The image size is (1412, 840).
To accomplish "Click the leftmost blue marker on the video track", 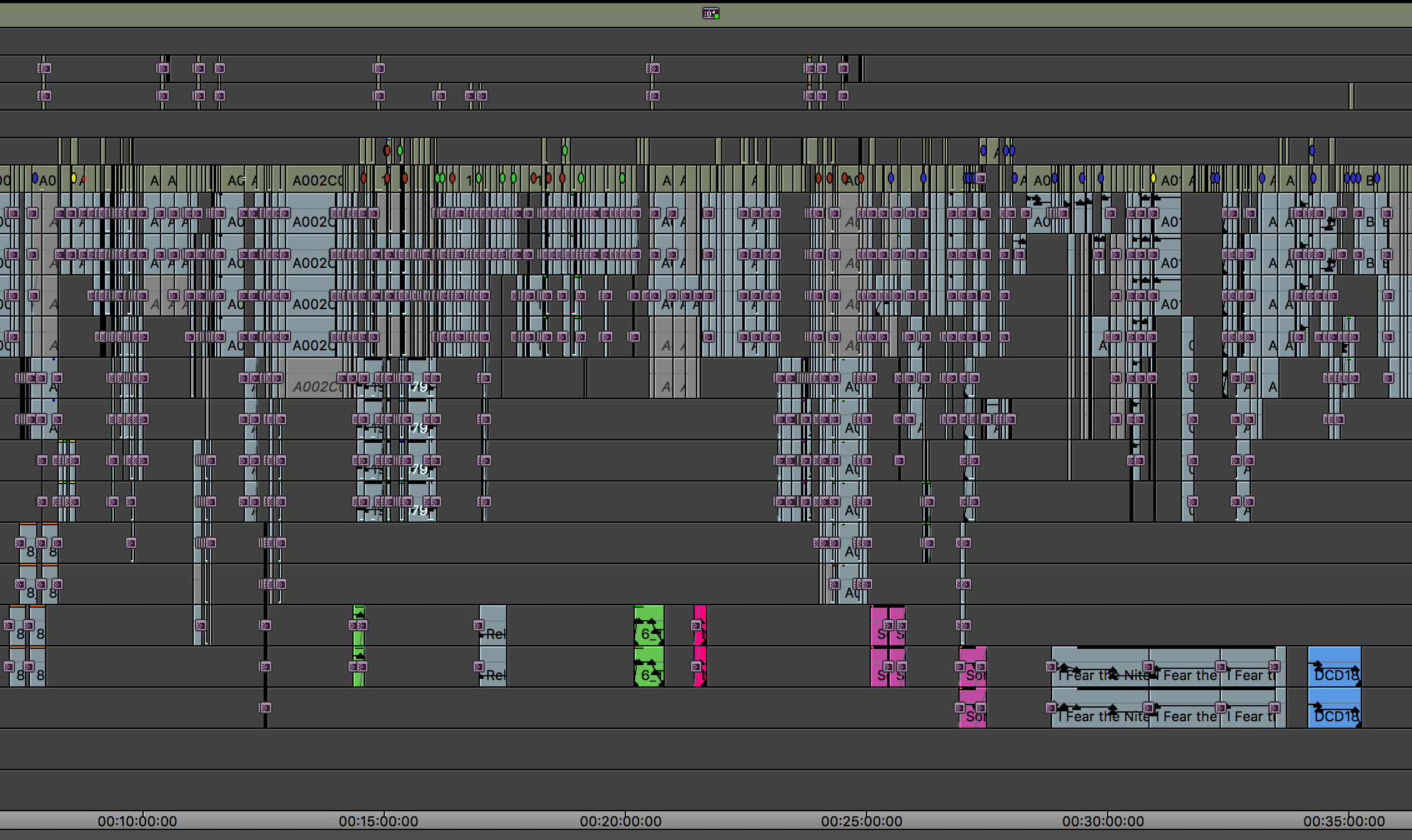I will click(x=35, y=179).
